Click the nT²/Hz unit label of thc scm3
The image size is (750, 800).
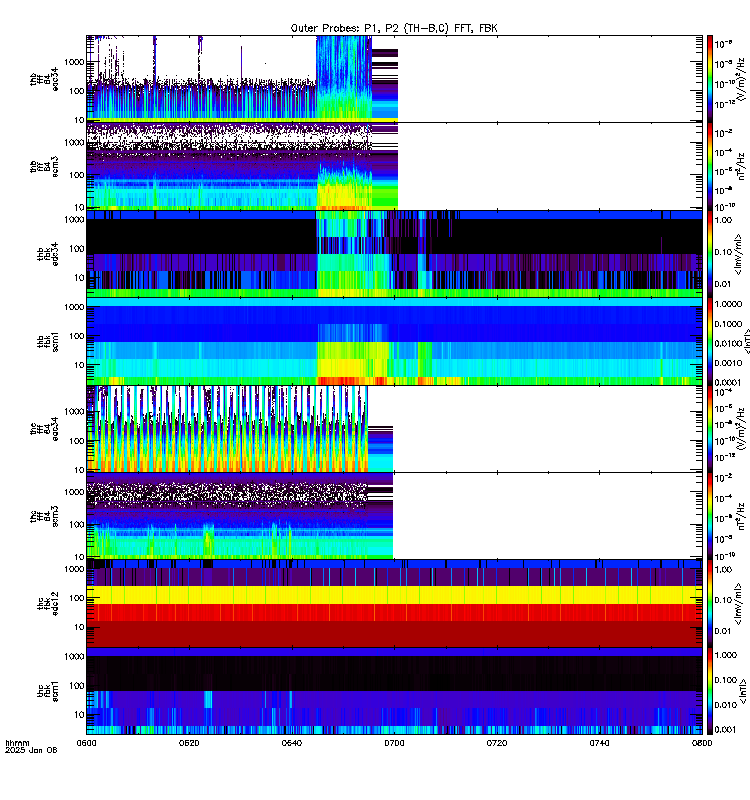click(742, 516)
